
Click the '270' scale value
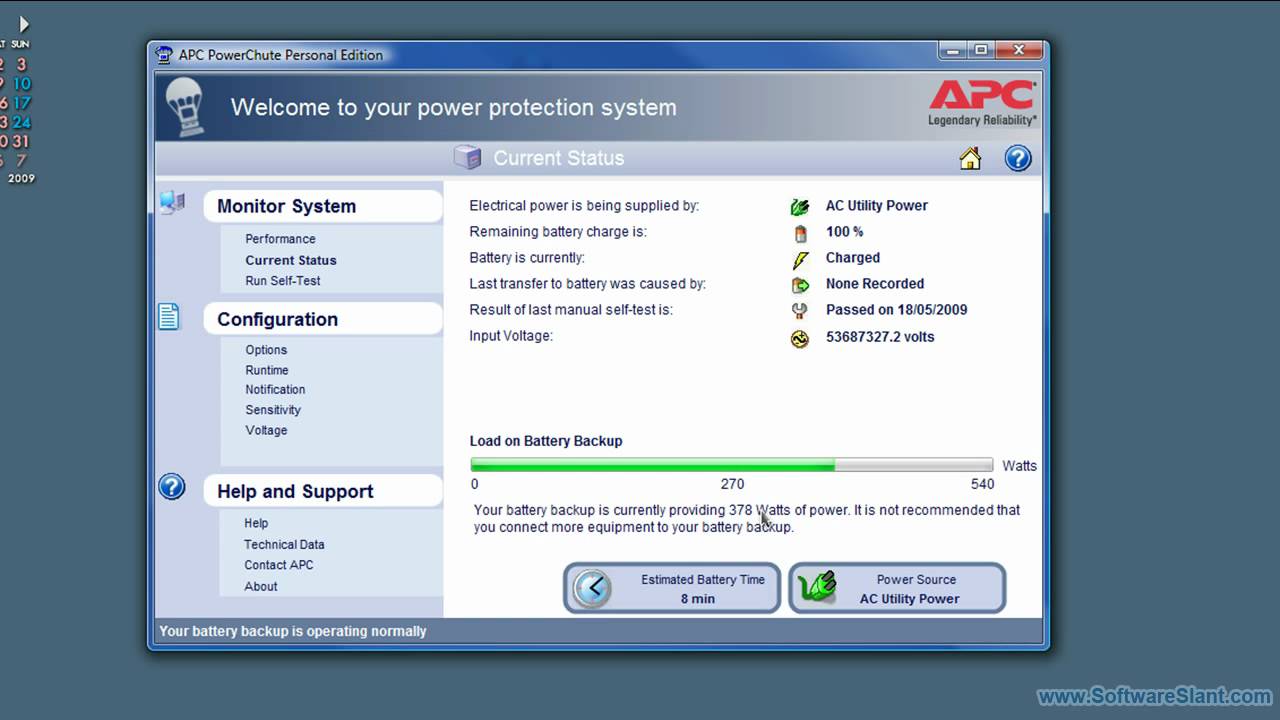point(732,484)
